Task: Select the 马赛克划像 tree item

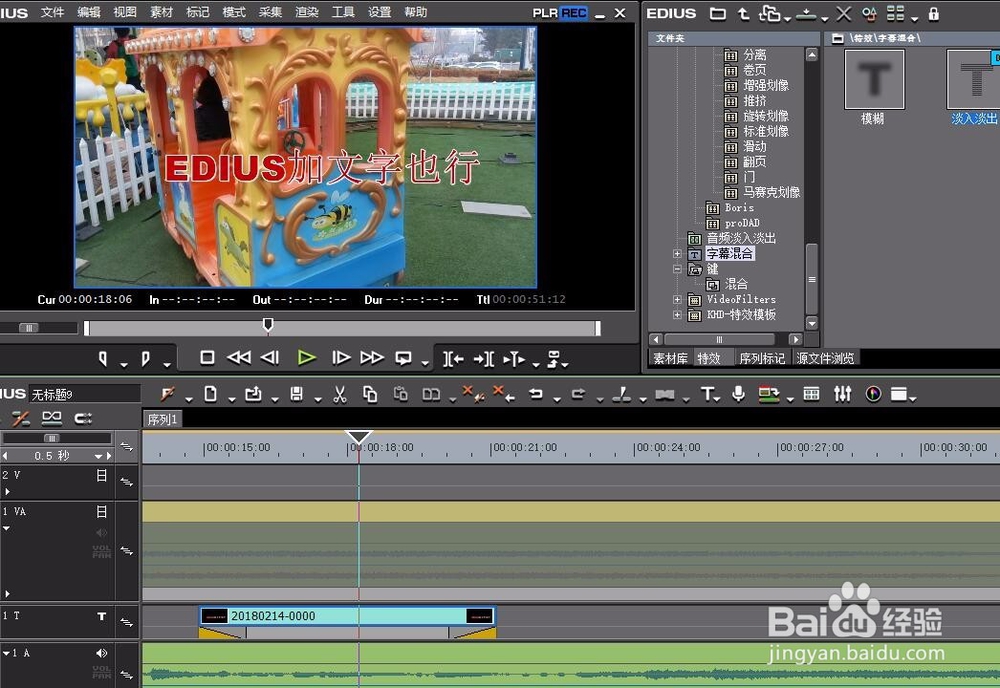Action: (772, 192)
